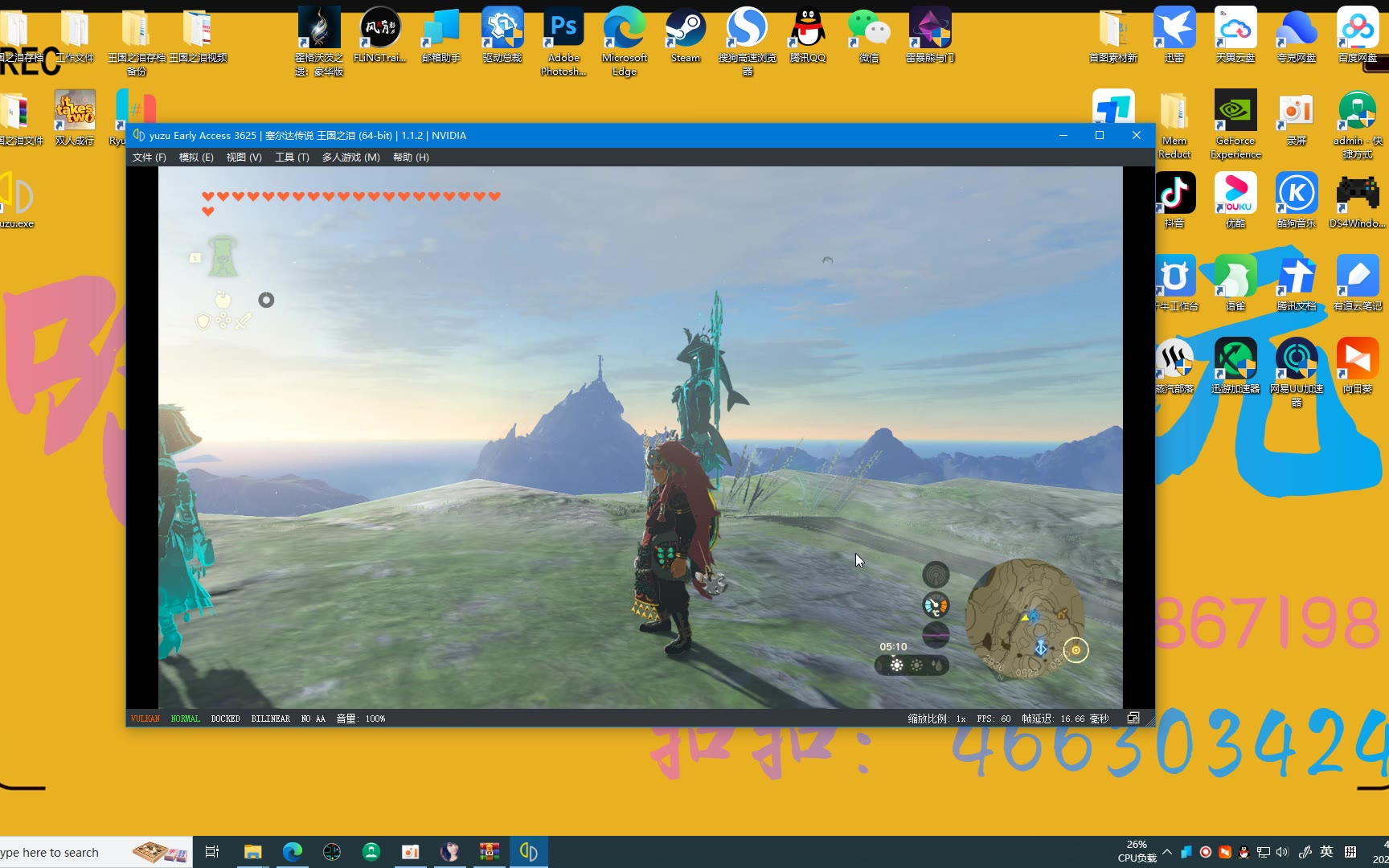The image size is (1389, 868).
Task: Open the Mem Reduct desktop shortcut
Action: [1174, 124]
